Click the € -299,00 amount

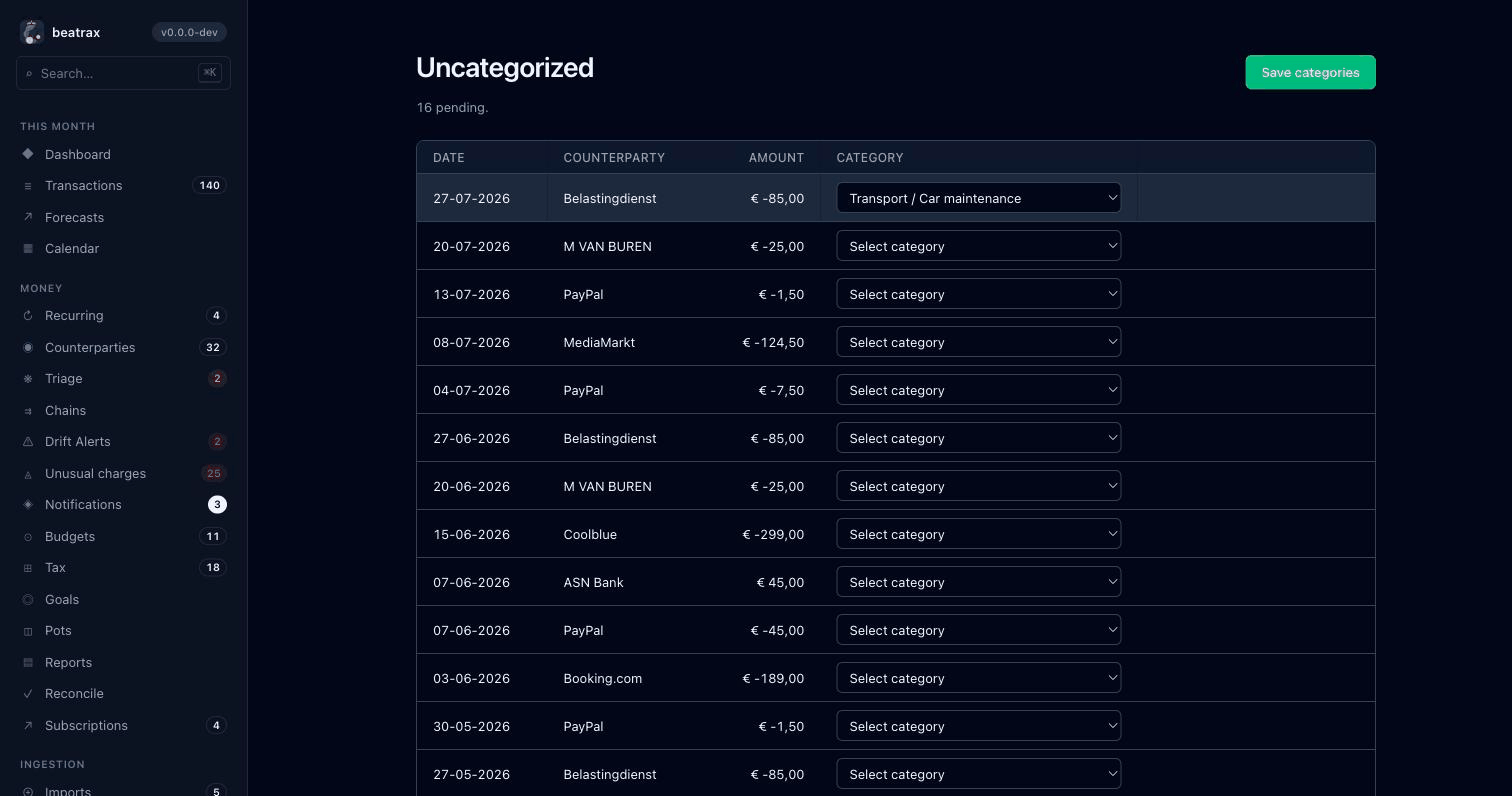773,534
